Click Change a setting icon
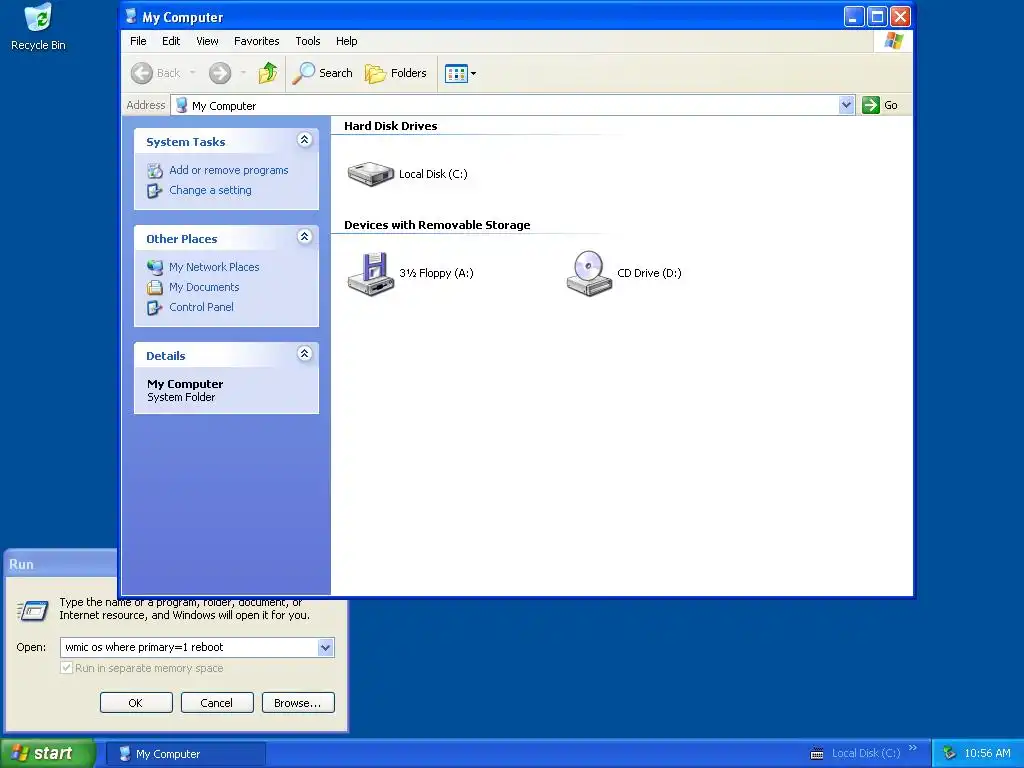 (x=155, y=191)
